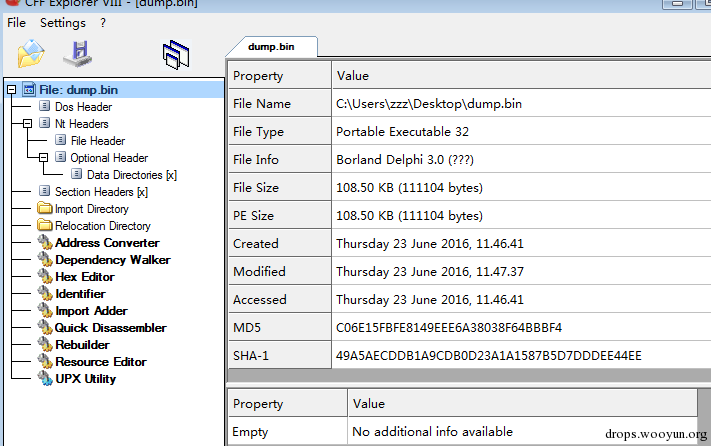Open the Hex Editor tool

(84, 277)
